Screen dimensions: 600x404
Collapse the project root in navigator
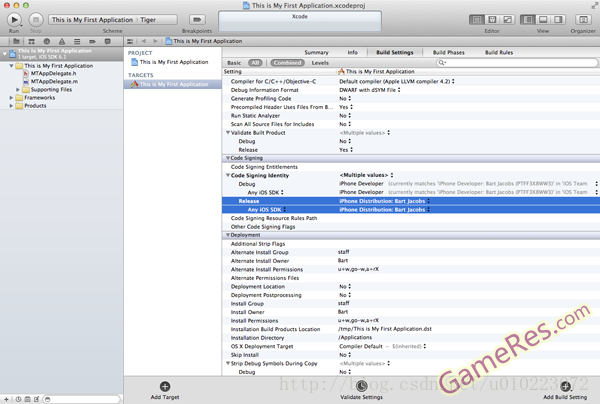(5, 54)
